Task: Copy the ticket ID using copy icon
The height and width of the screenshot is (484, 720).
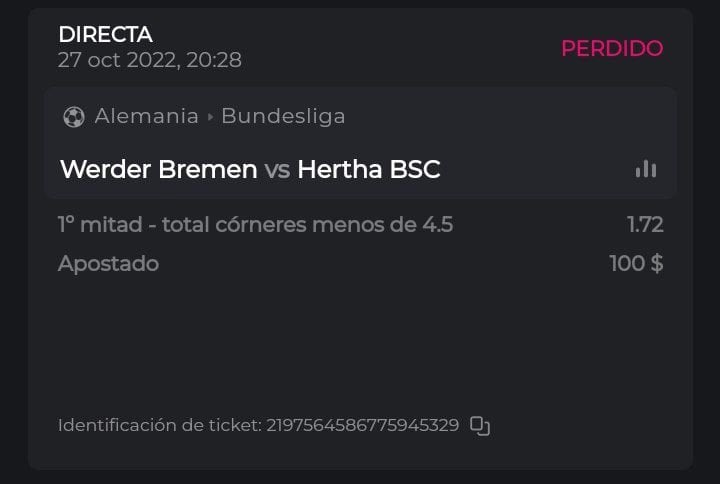Action: coord(480,426)
